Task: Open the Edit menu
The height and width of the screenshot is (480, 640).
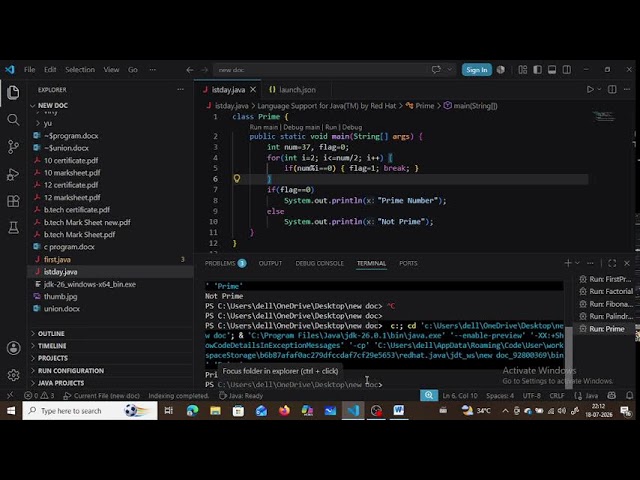Action: pyautogui.click(x=50, y=70)
